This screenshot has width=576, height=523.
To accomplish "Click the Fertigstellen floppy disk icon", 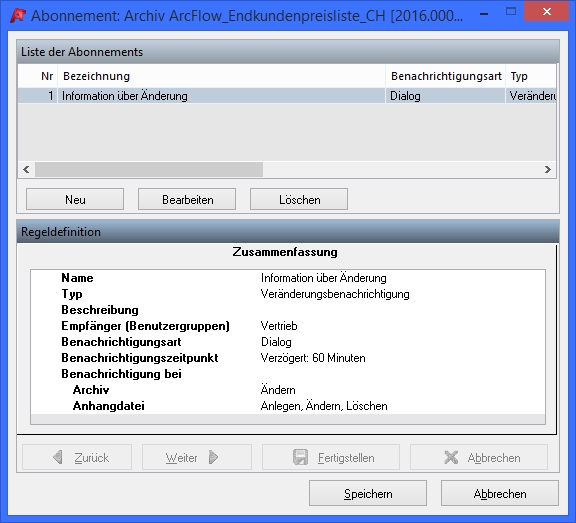I will point(300,457).
